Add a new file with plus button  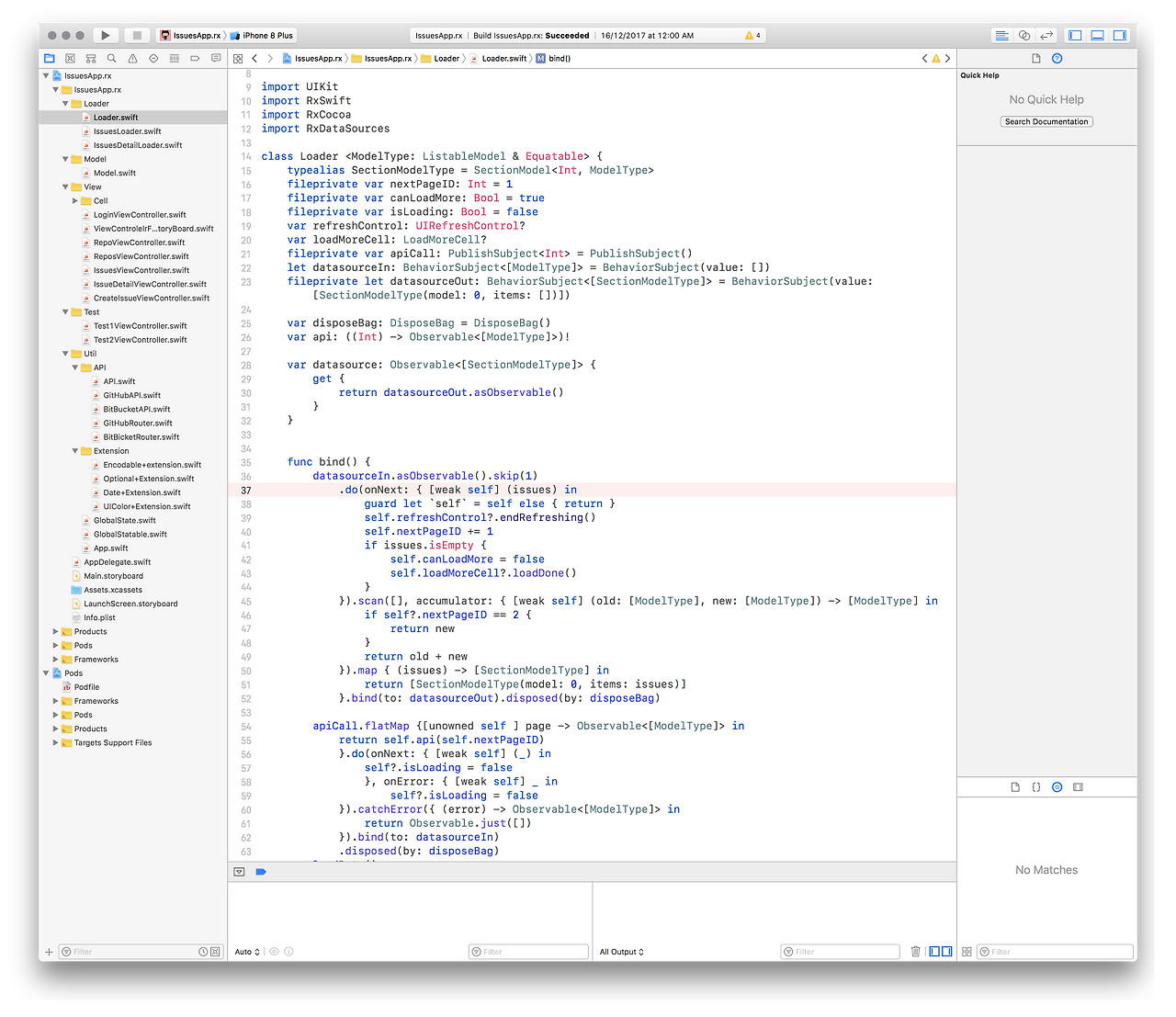[x=49, y=952]
